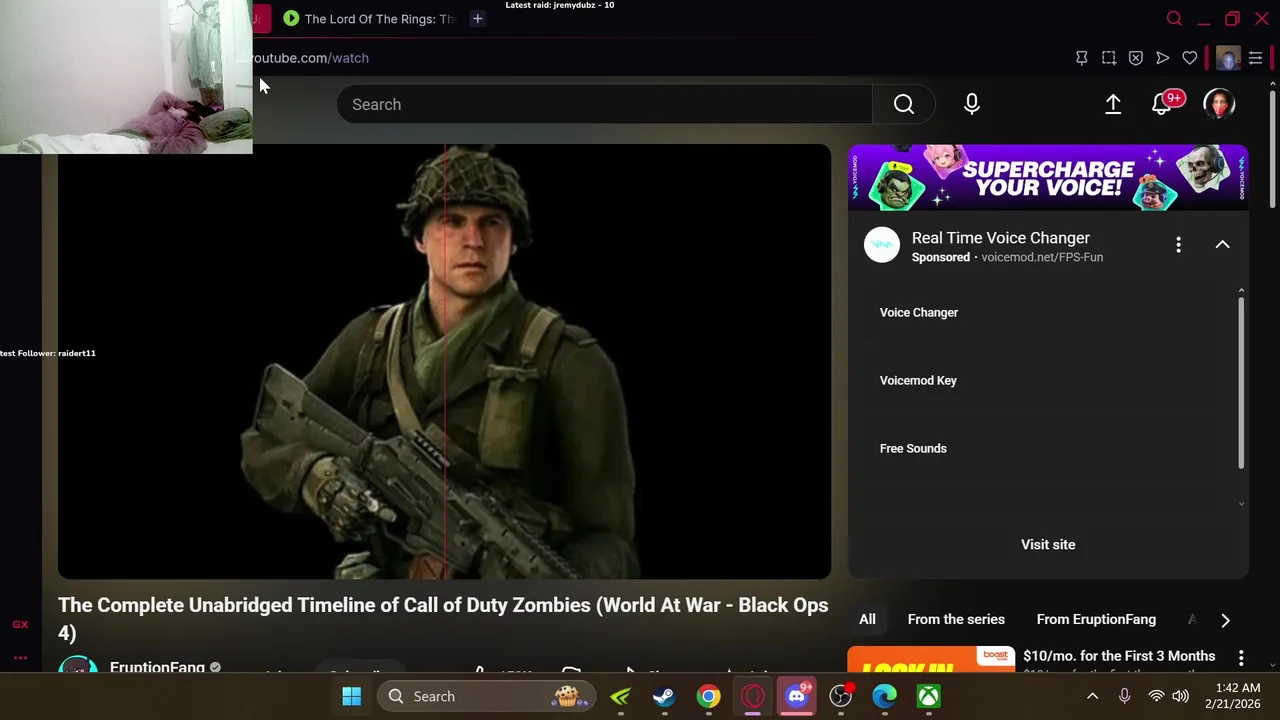
Task: Click ad panel scrollbar thumb
Action: pos(1241,382)
